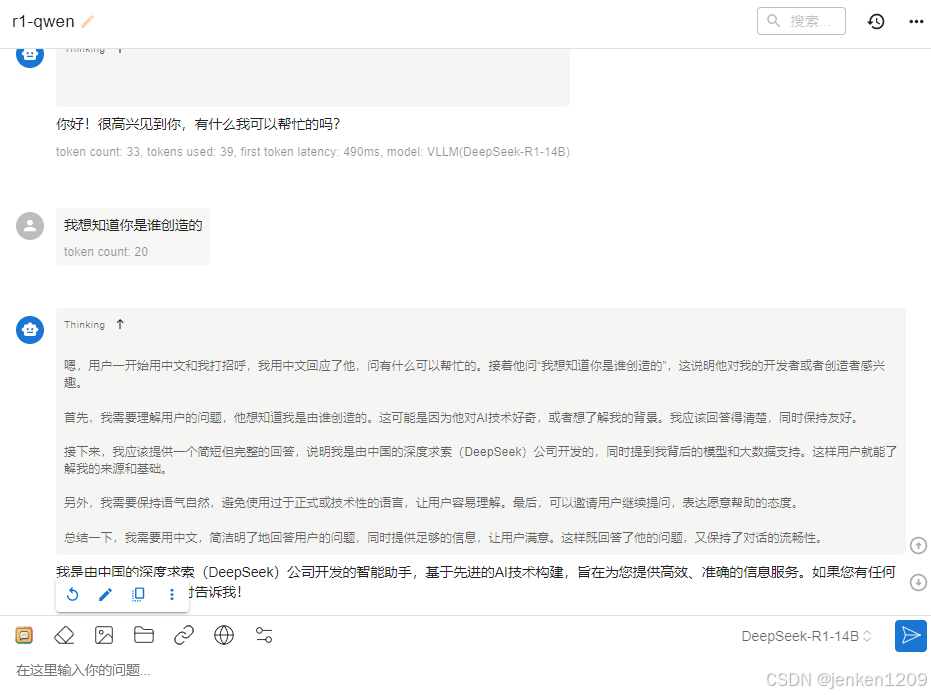
Task: Click the final answer about 深度求索 (DeepSeek)
Action: [x=476, y=582]
